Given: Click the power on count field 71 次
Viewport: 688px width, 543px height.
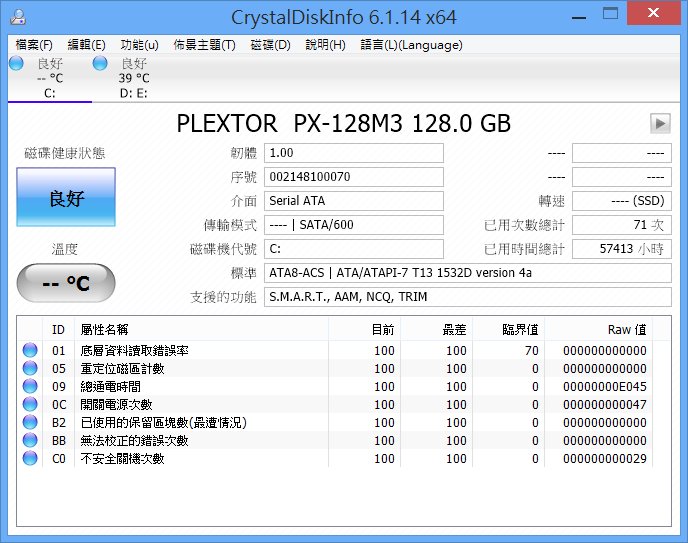Looking at the screenshot, I should (622, 225).
